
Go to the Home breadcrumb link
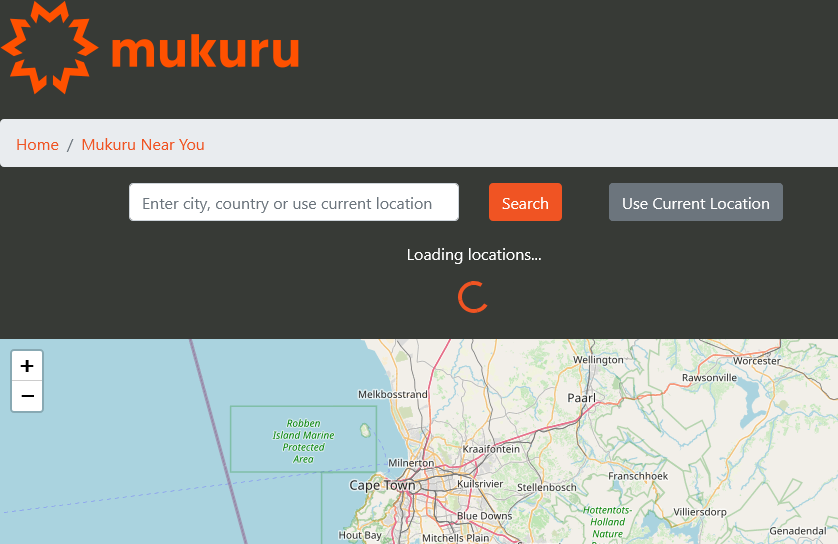[x=37, y=145]
